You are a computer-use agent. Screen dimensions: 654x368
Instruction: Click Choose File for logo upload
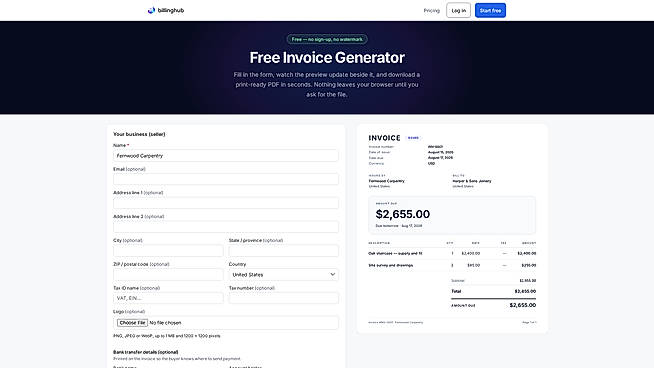click(132, 323)
